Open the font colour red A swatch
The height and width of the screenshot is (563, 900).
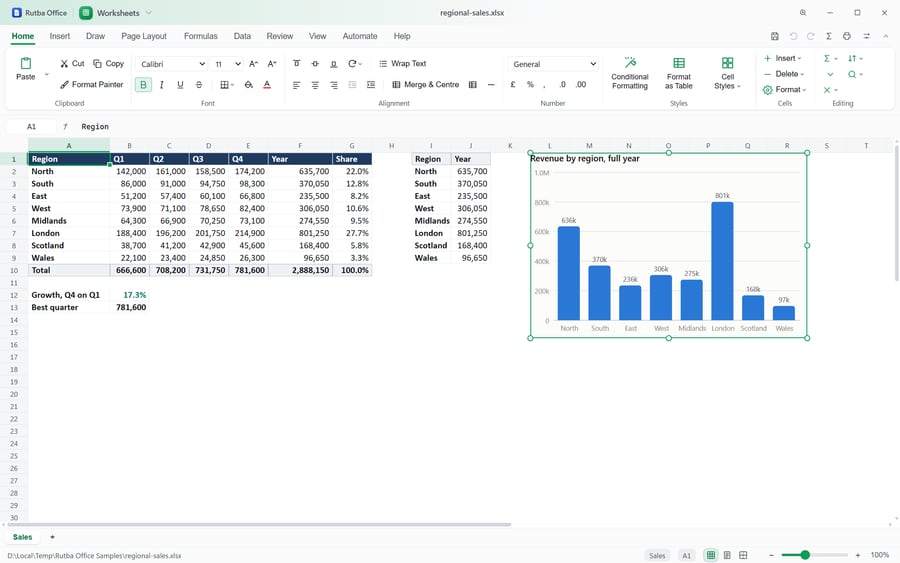click(267, 85)
